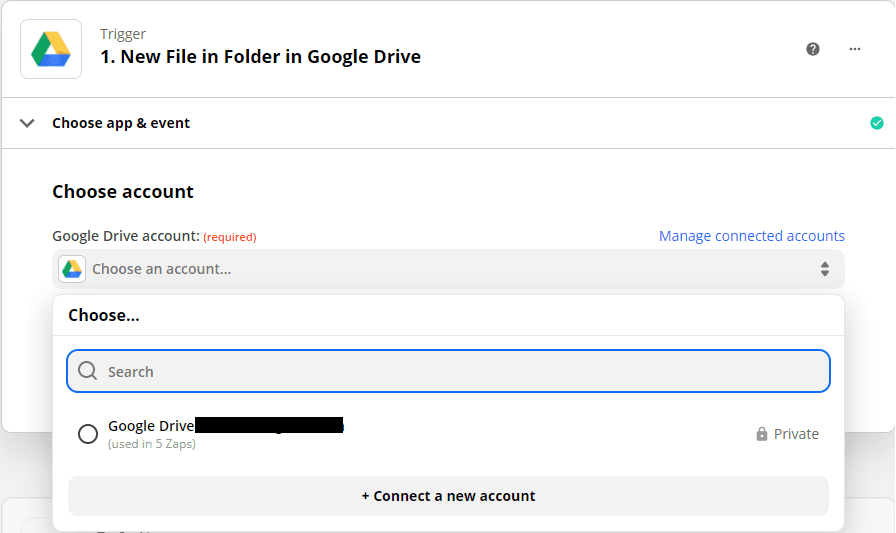Click the large Google Drive app icon
The width and height of the screenshot is (896, 533).
pyautogui.click(x=51, y=49)
